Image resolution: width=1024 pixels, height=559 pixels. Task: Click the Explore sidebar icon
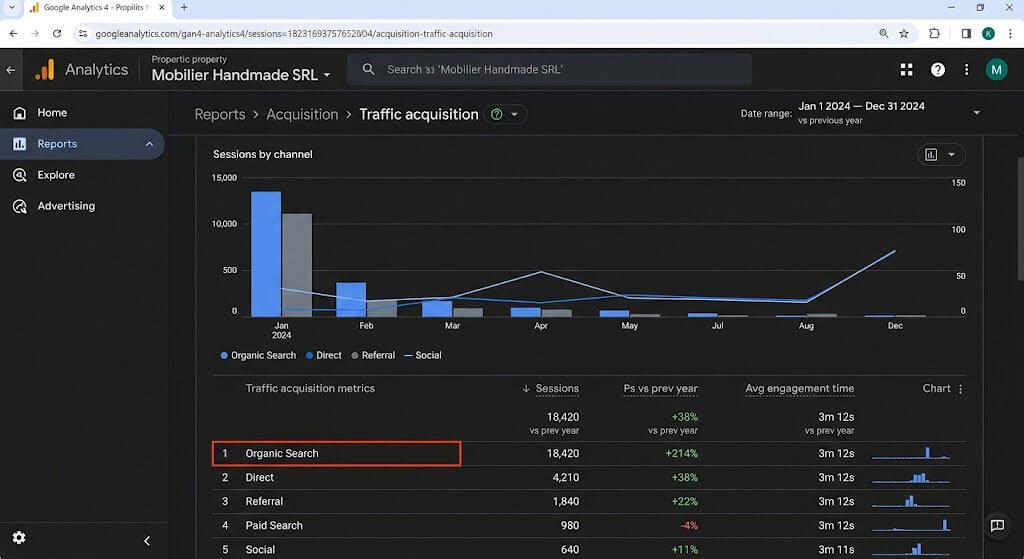20,175
